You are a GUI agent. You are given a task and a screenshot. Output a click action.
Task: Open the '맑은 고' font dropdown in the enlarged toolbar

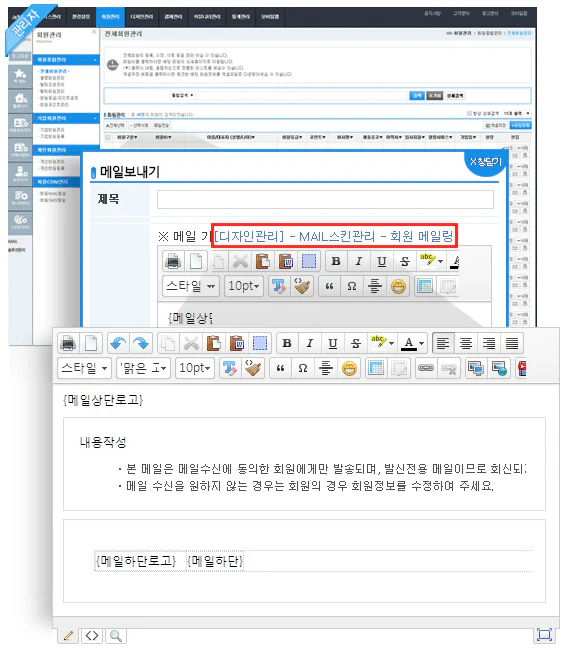(143, 368)
